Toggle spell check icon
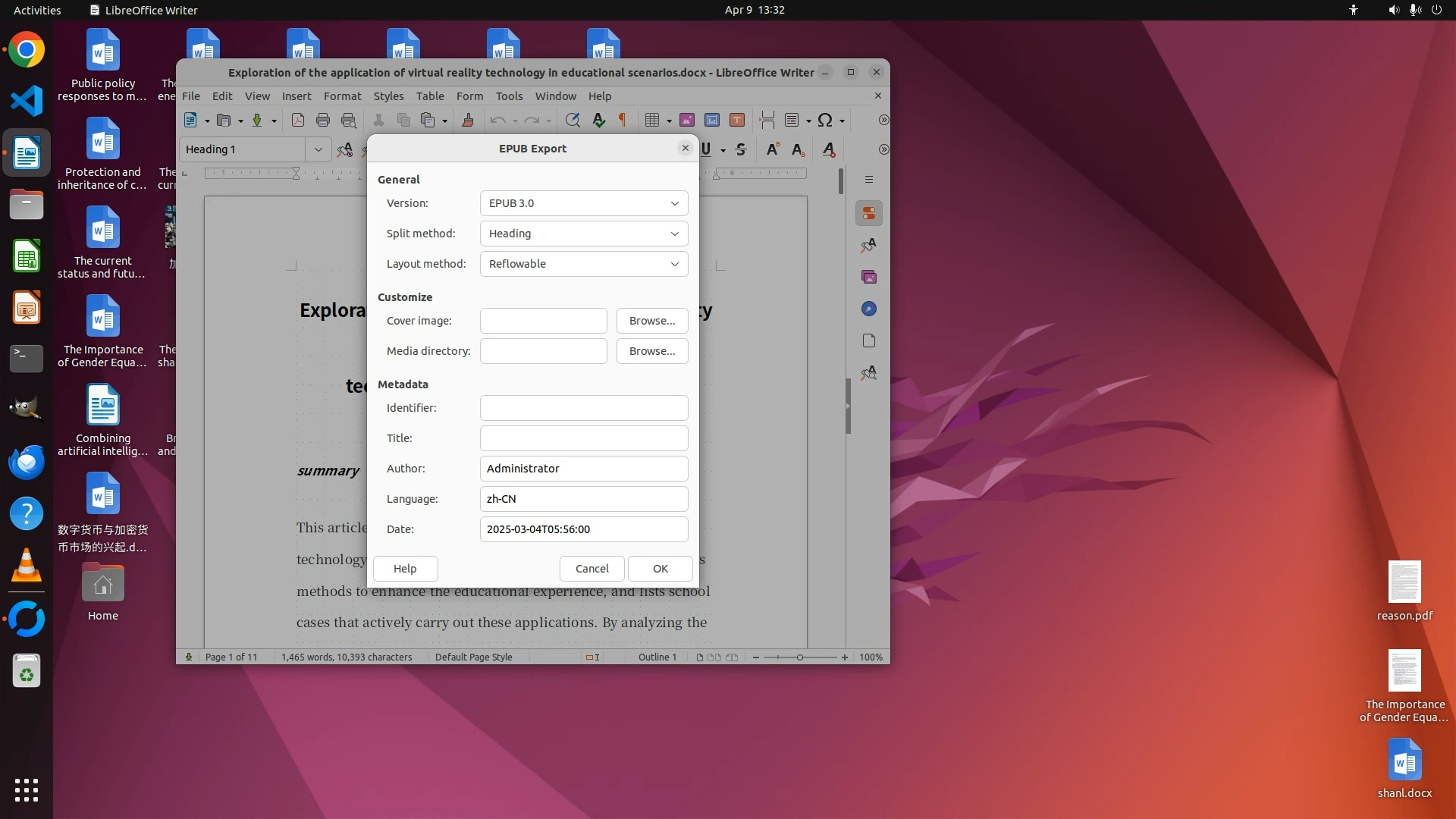The image size is (1456, 819). tap(598, 120)
